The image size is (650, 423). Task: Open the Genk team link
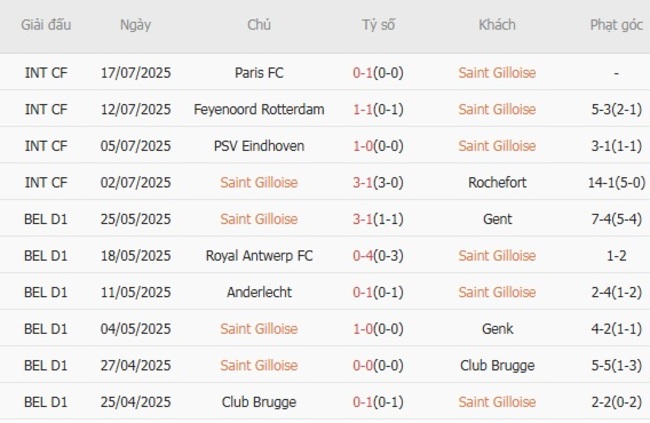pos(497,329)
